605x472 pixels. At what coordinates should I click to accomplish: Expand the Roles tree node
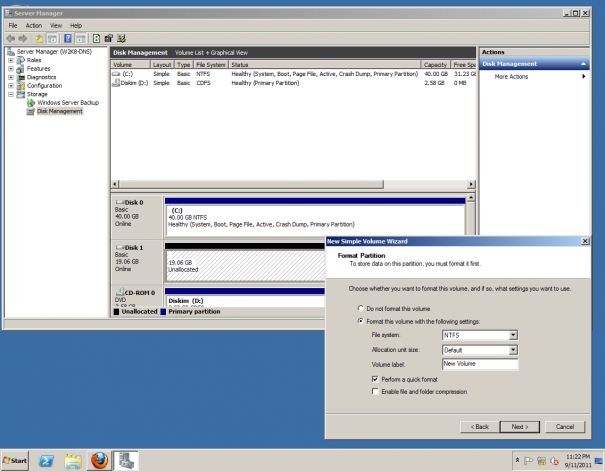(x=11, y=60)
